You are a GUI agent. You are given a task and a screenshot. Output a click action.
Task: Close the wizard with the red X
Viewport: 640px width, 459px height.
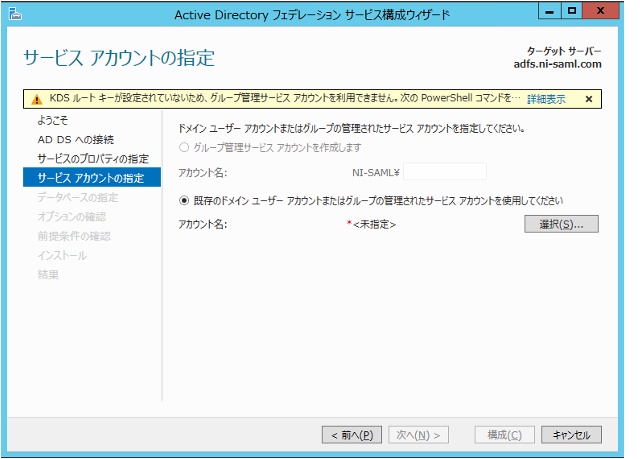[600, 11]
